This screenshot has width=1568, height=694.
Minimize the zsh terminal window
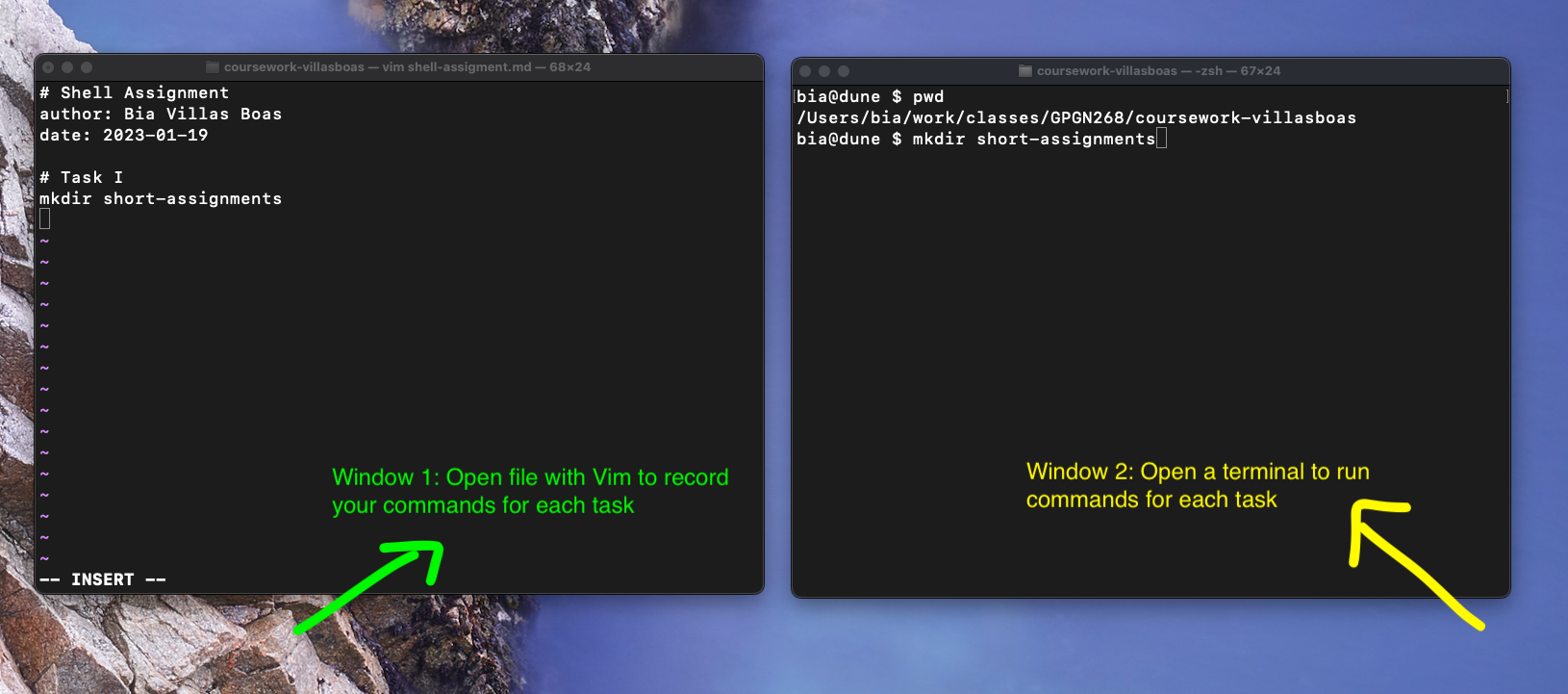point(824,71)
